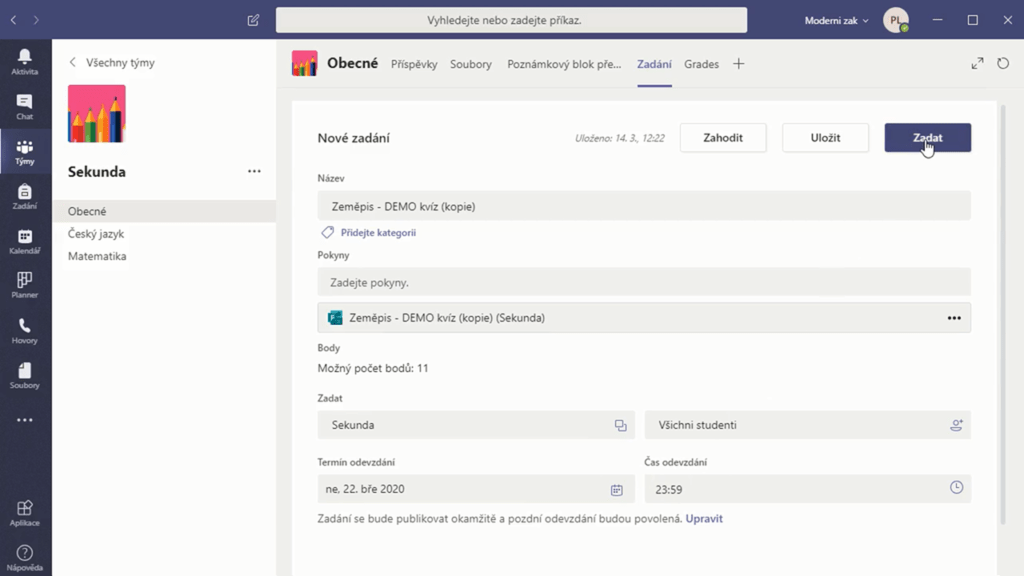The width and height of the screenshot is (1024, 576).
Task: Open Soubory files icon in sidebar
Action: point(25,376)
